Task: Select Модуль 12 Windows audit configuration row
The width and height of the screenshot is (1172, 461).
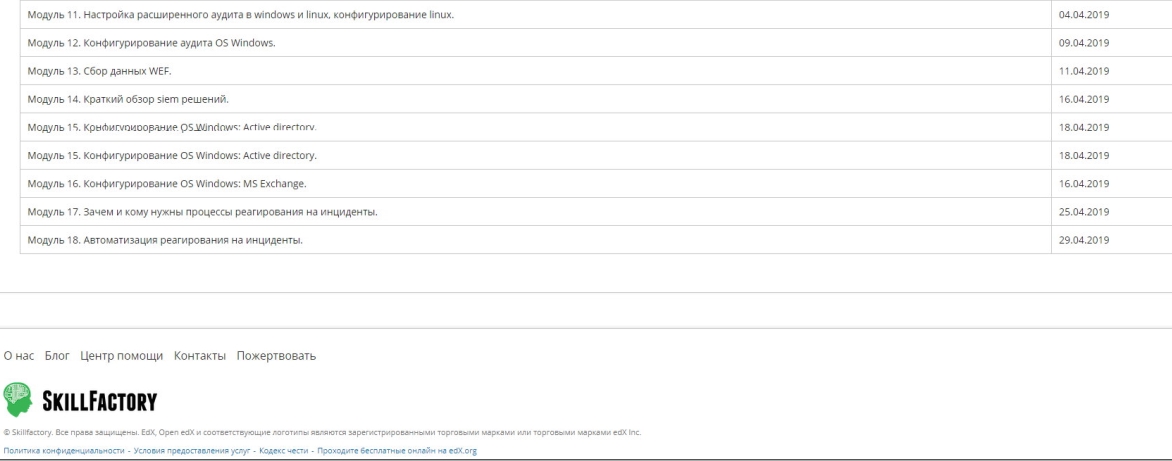Action: [151, 43]
